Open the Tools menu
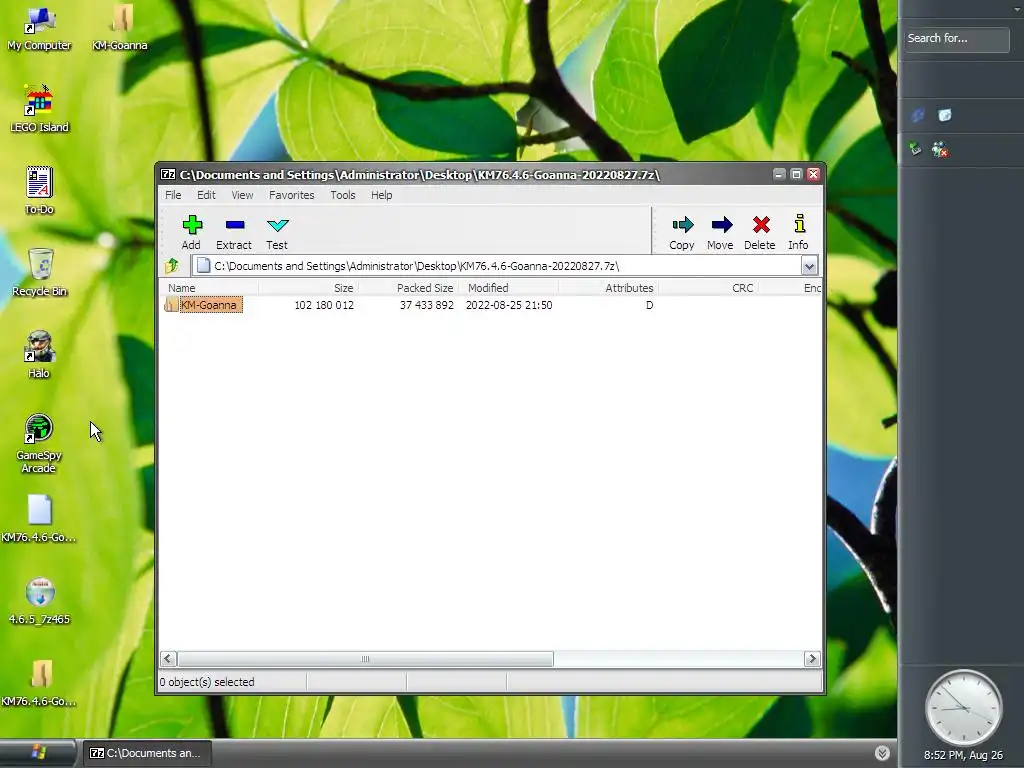The height and width of the screenshot is (768, 1024). click(x=343, y=195)
